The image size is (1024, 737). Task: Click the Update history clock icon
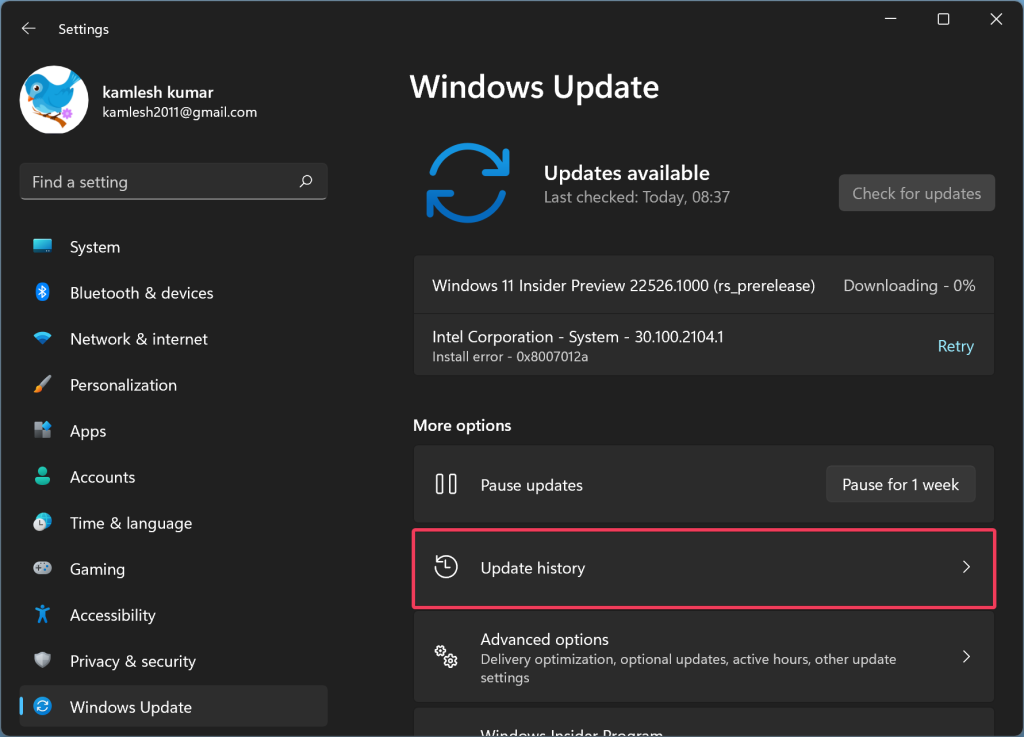[446, 567]
